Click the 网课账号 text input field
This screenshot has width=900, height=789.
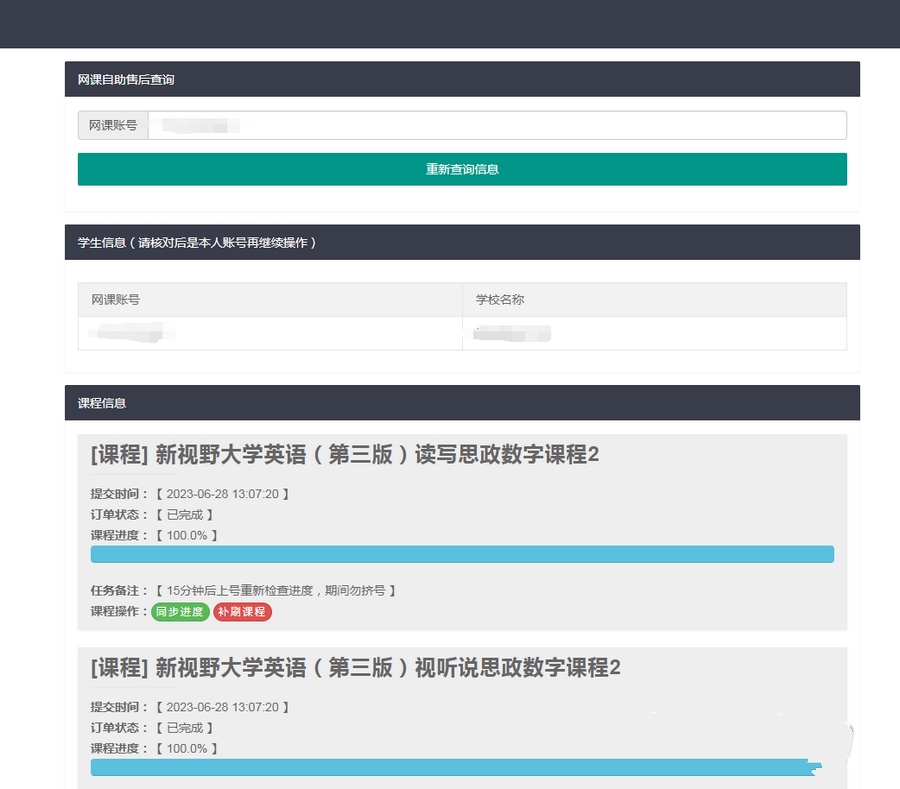497,126
